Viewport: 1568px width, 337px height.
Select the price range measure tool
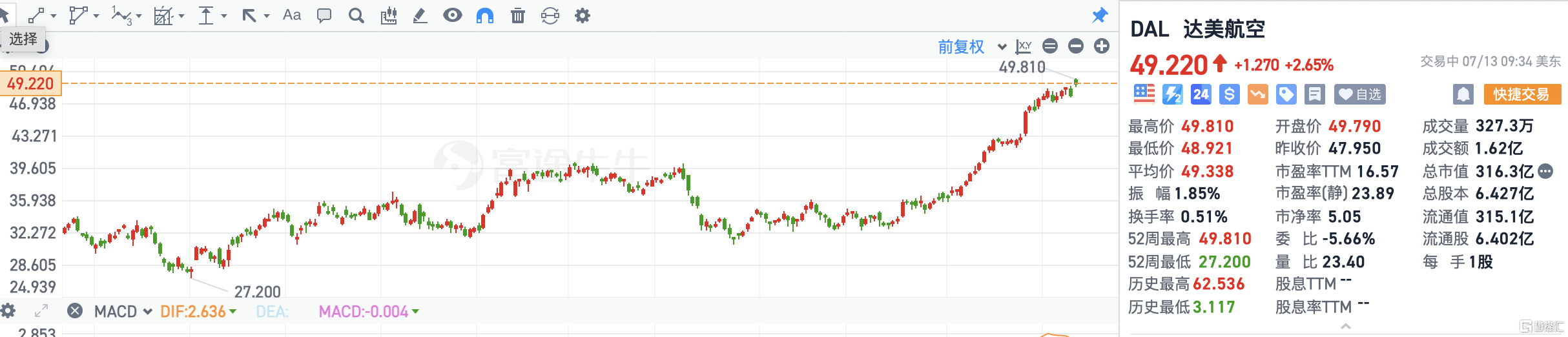(206, 15)
